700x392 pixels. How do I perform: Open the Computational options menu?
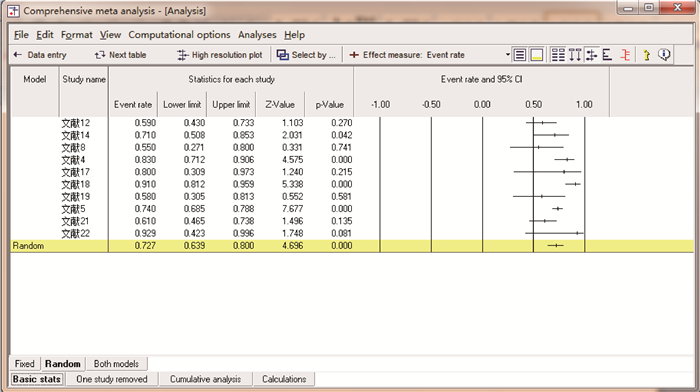179,35
